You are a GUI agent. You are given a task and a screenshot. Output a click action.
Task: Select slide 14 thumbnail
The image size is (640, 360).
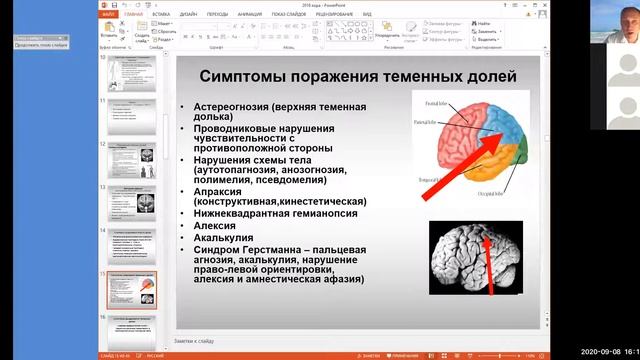pyautogui.click(x=132, y=247)
